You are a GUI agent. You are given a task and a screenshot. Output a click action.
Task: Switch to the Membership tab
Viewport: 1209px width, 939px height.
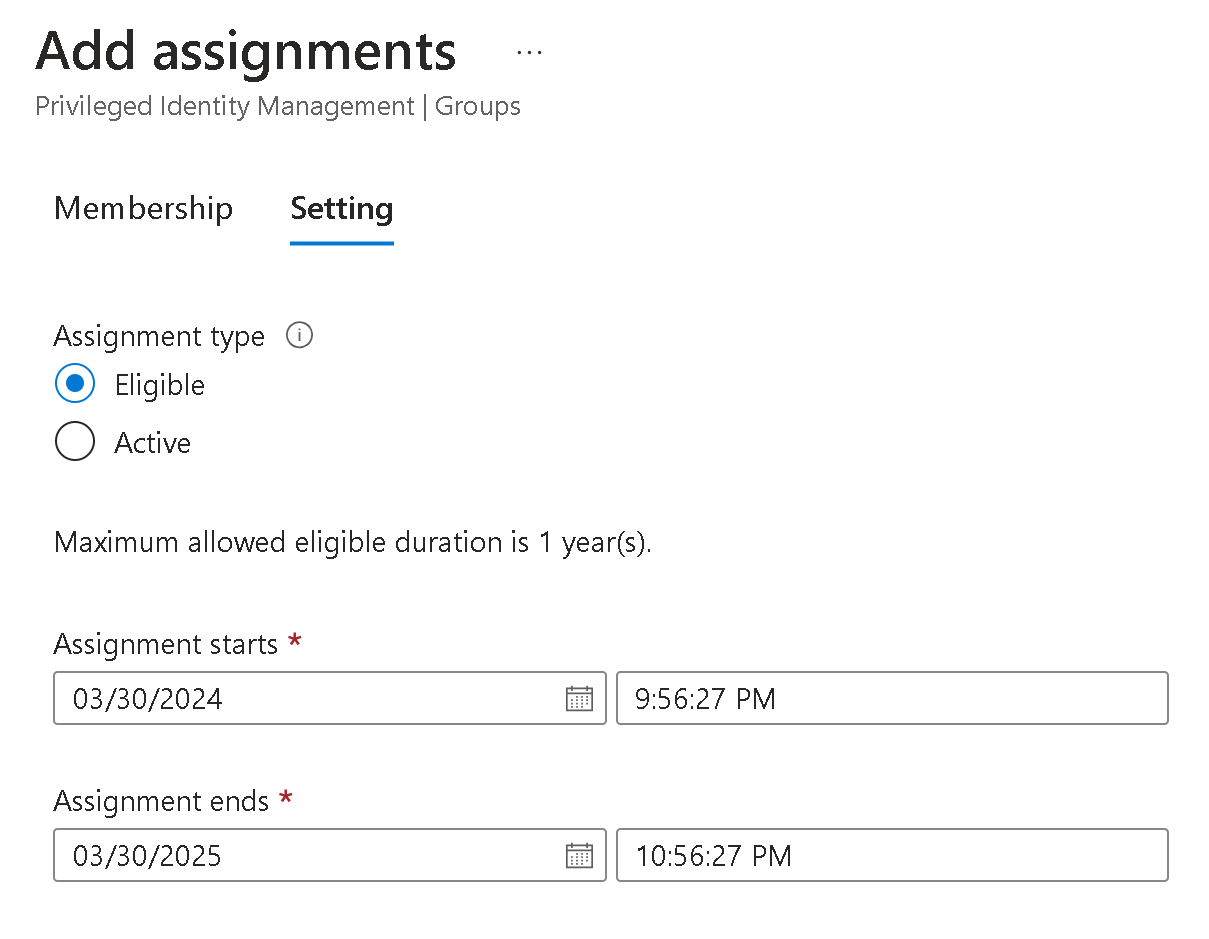pos(143,208)
